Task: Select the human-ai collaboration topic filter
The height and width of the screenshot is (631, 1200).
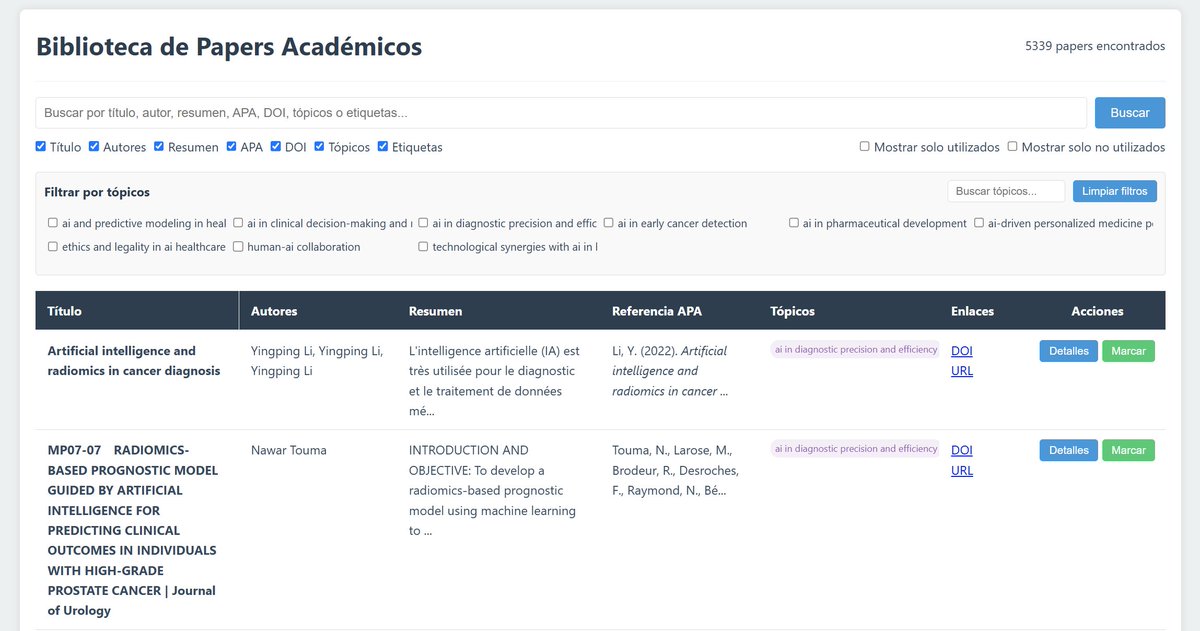Action: click(x=237, y=246)
